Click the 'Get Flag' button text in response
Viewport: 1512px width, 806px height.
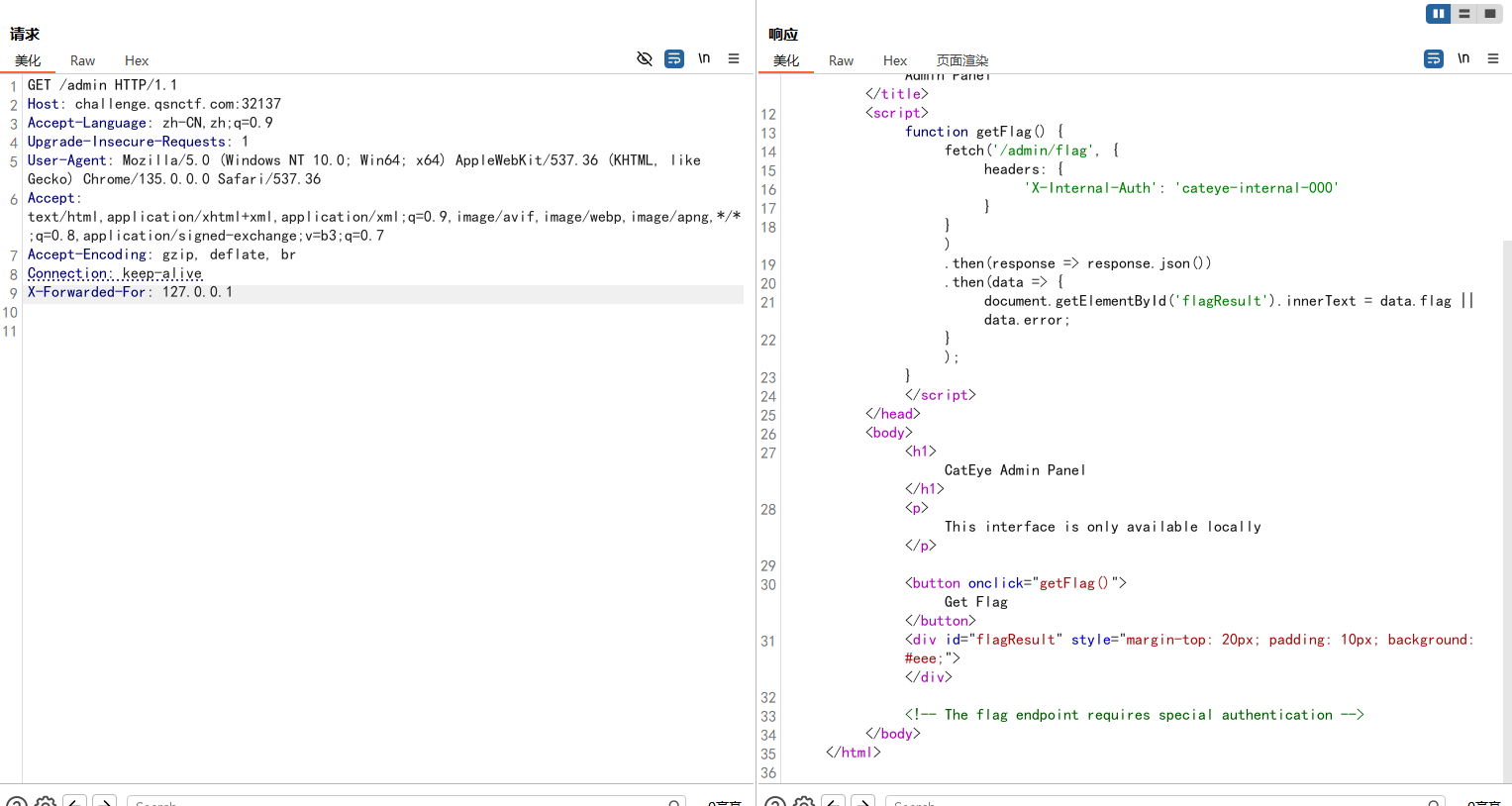pos(976,602)
